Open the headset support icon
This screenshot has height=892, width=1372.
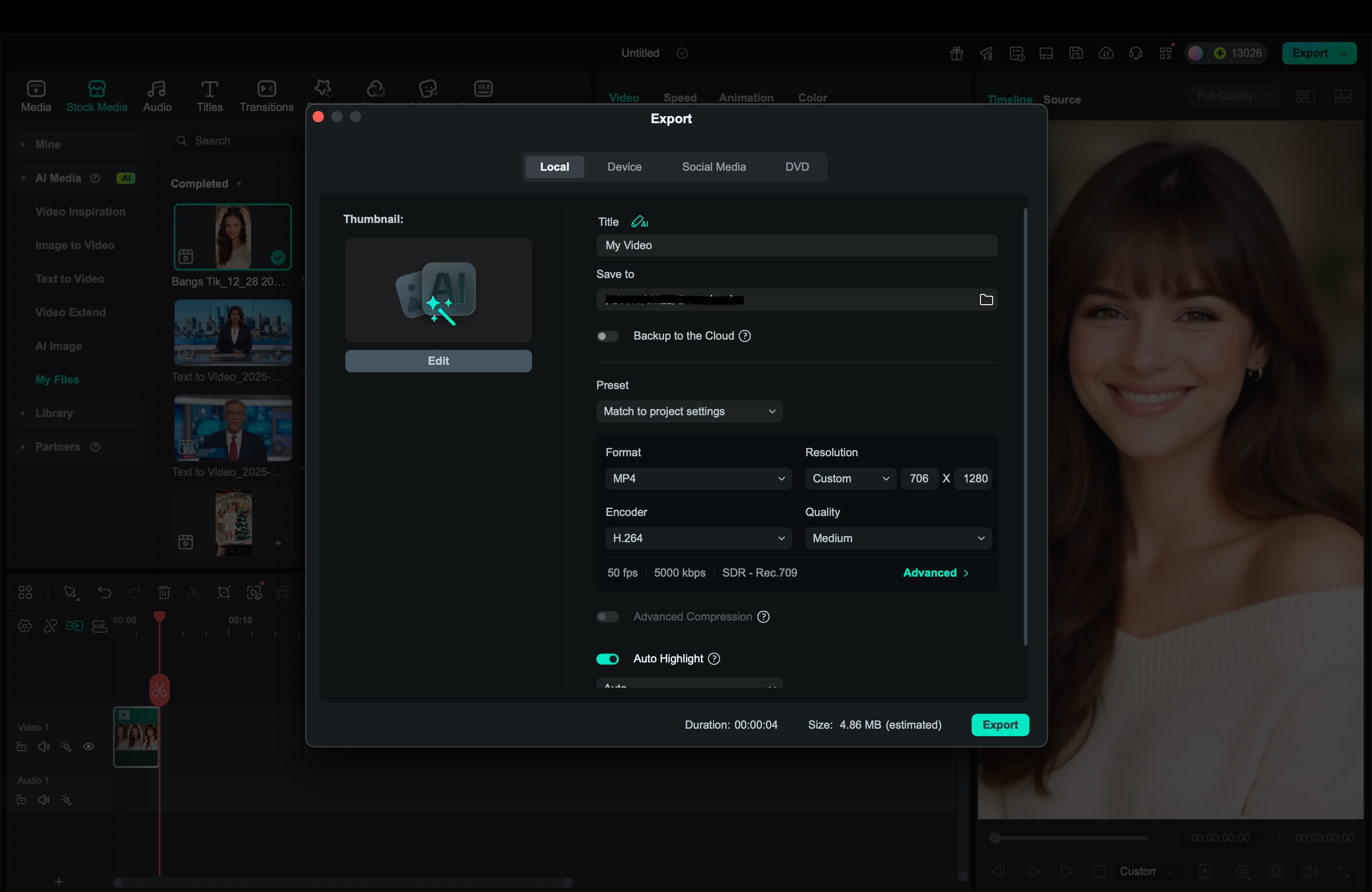[x=1136, y=52]
